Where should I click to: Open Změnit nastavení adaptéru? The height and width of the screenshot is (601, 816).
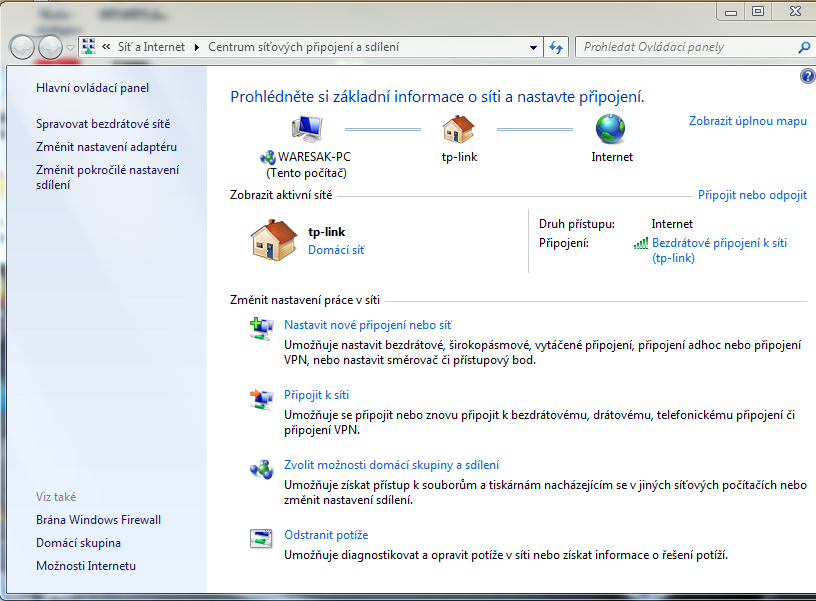click(x=106, y=147)
